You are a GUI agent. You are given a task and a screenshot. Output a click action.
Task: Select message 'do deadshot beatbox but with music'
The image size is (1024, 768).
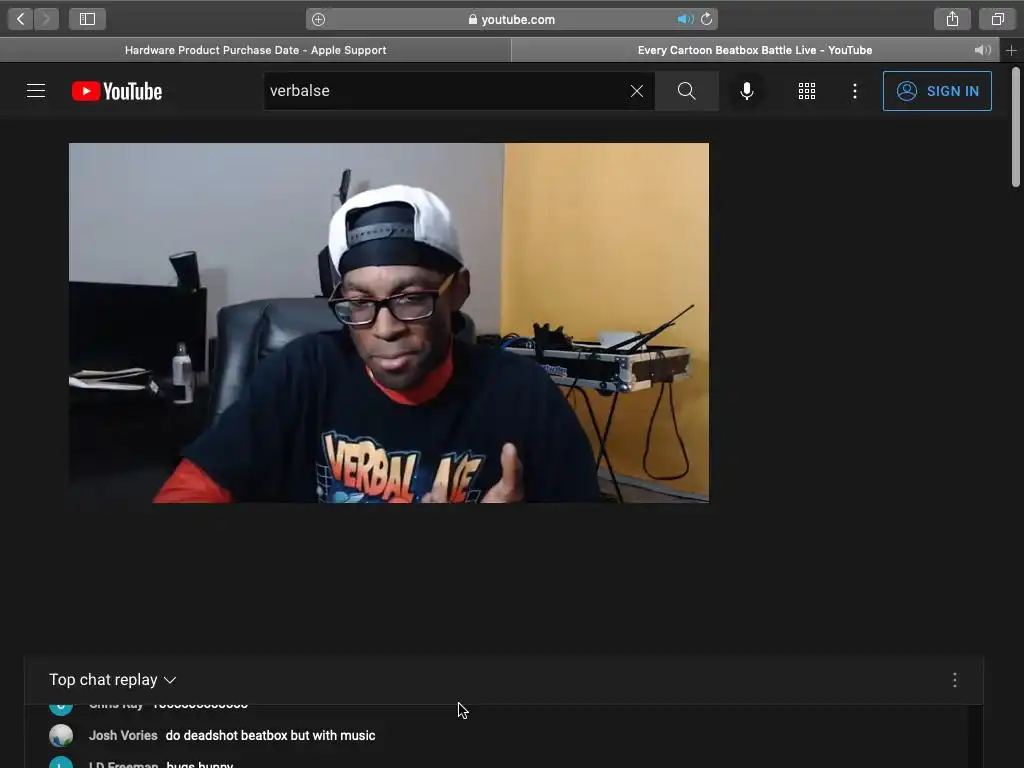pos(270,735)
